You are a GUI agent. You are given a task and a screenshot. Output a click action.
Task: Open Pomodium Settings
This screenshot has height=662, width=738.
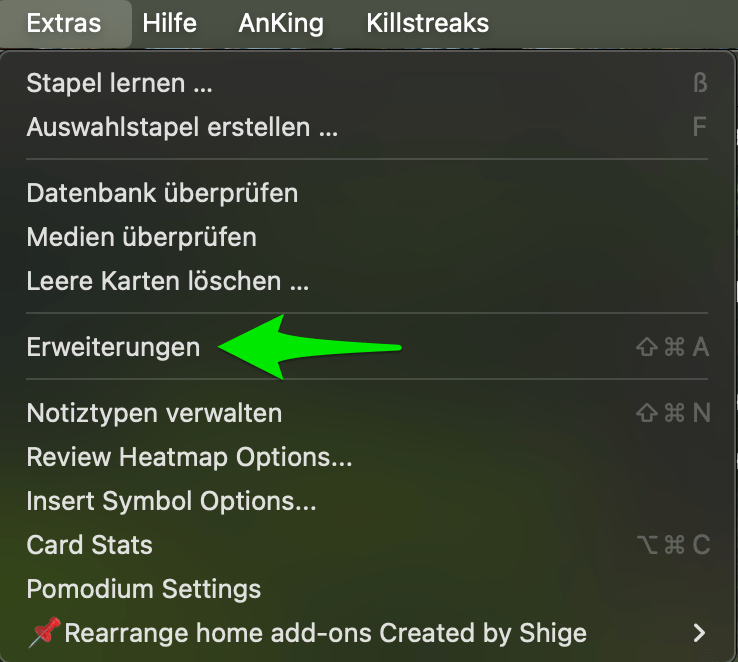143,589
